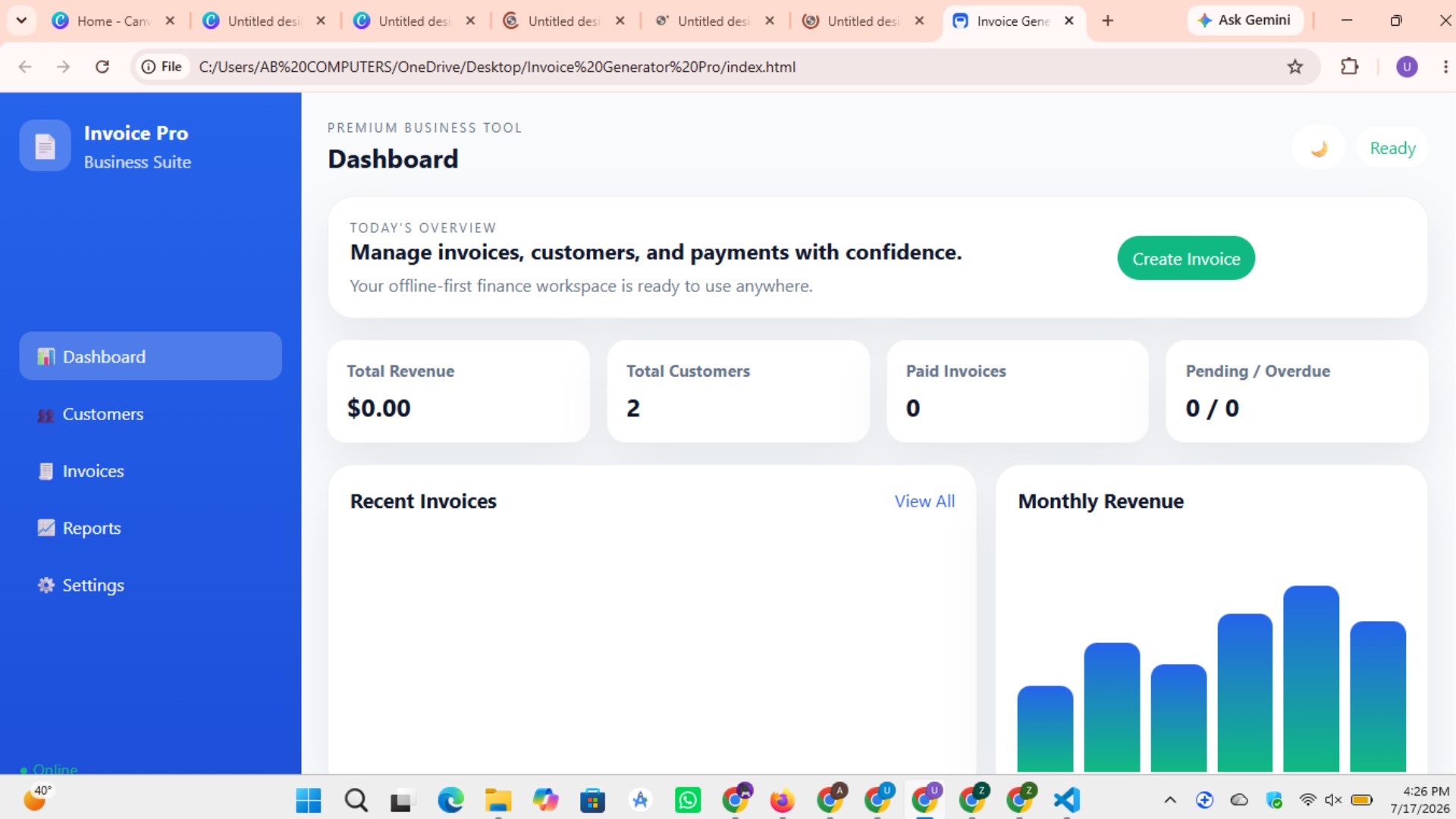Image resolution: width=1456 pixels, height=819 pixels.
Task: Click the Create Invoice button
Action: coord(1186,259)
